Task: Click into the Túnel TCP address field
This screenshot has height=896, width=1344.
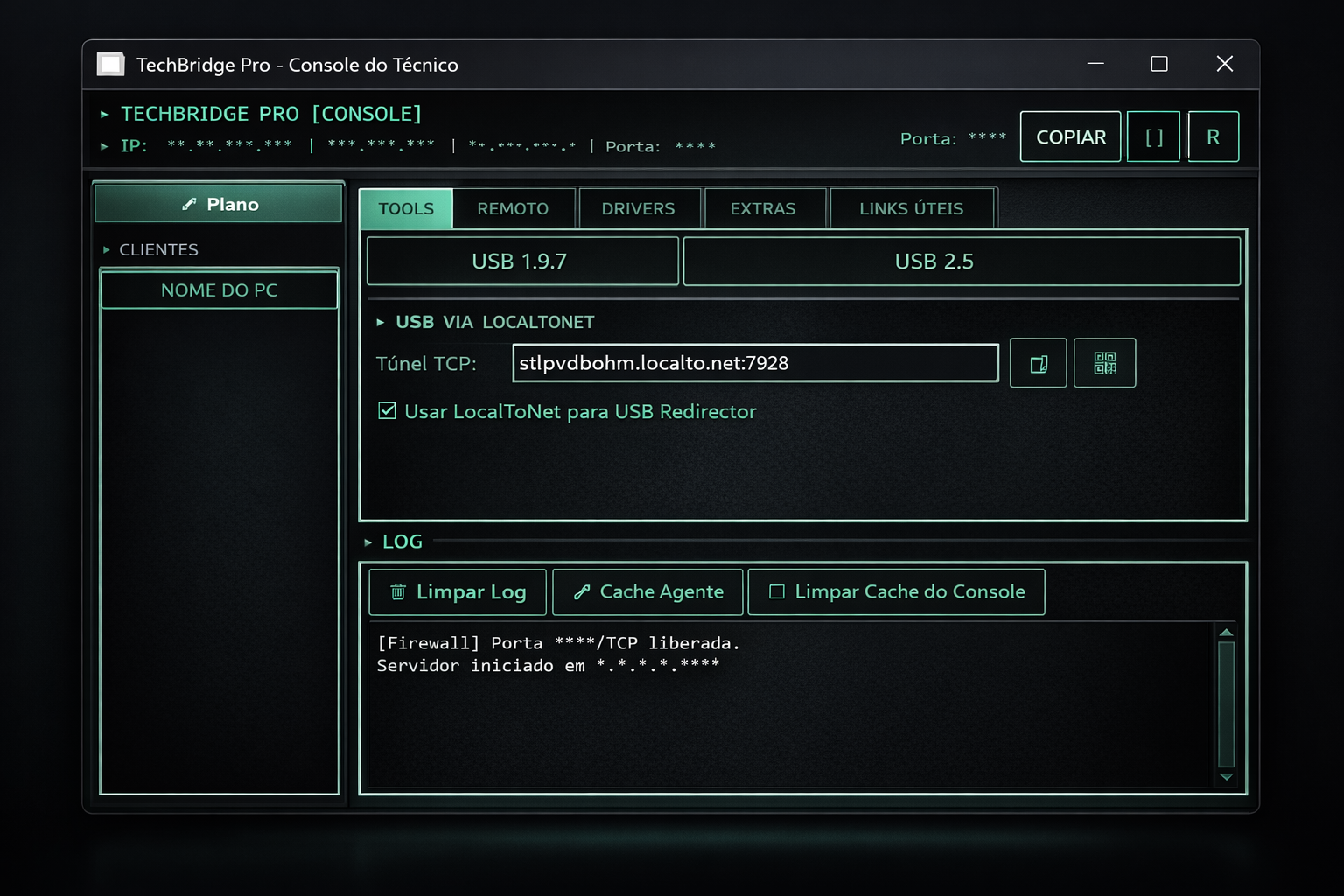Action: [754, 363]
